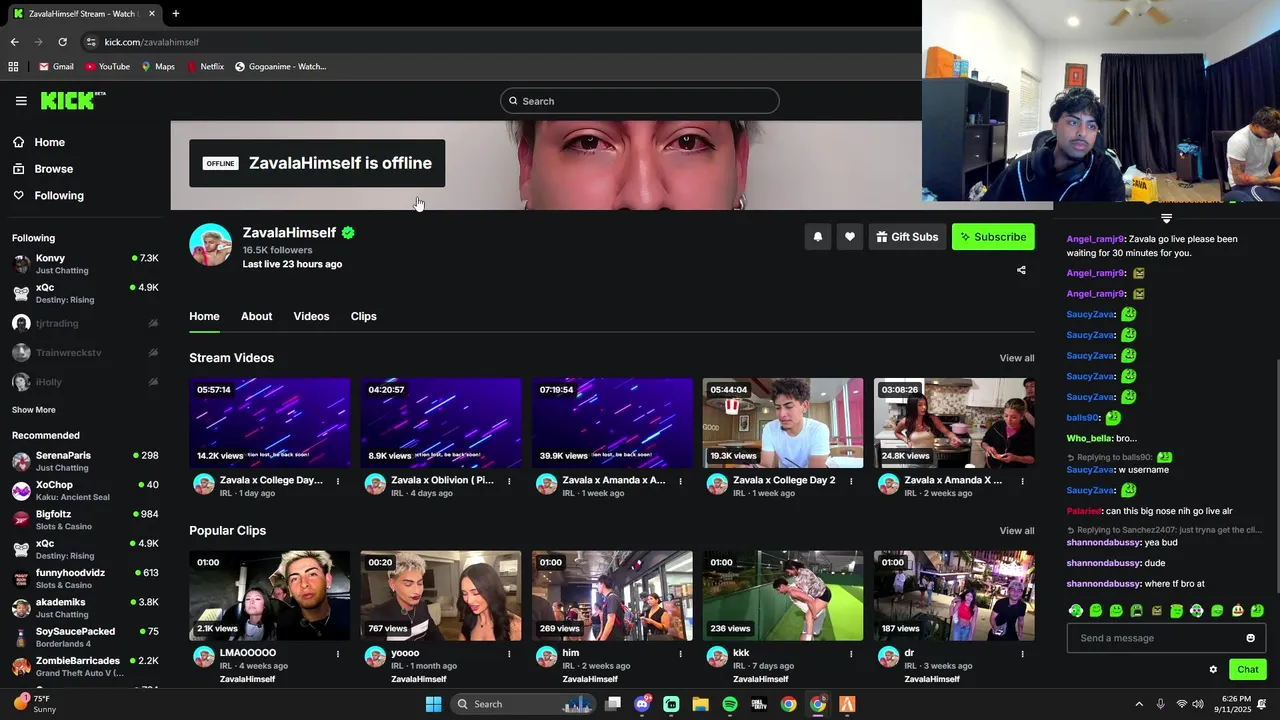Open options for yoooo clip
Screen dimensions: 1280x720
pyautogui.click(x=509, y=654)
